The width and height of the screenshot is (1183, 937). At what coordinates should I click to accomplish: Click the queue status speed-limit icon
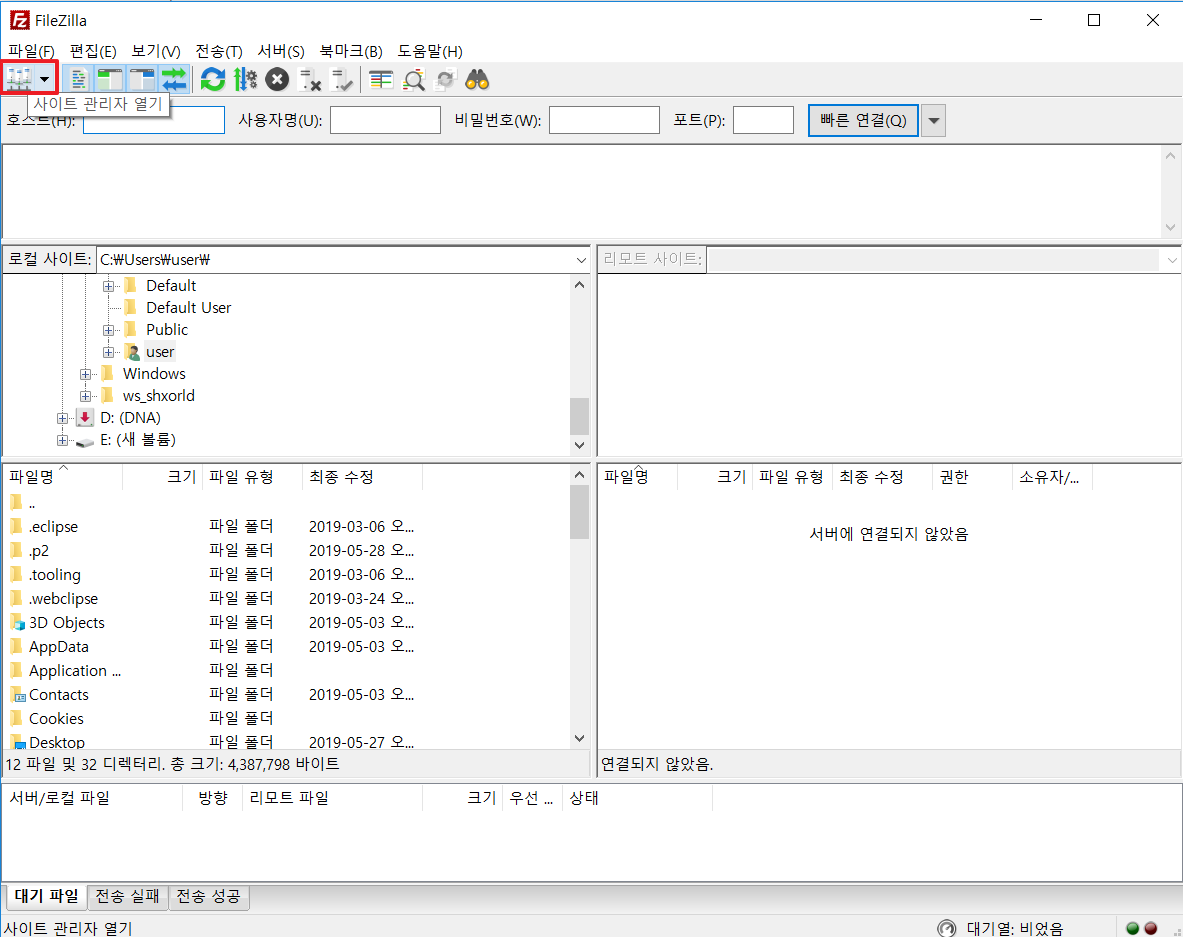point(946,928)
